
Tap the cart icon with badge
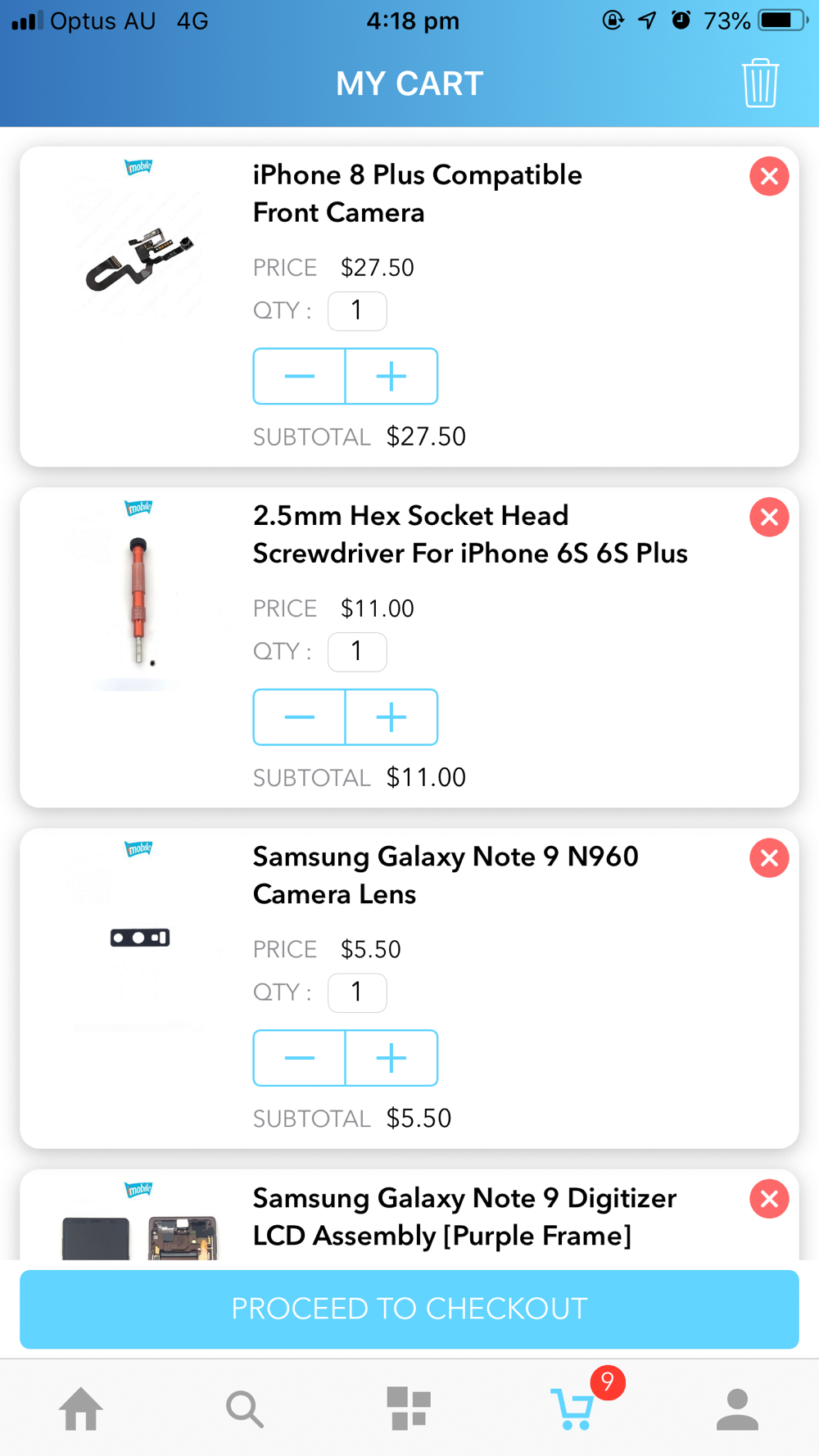click(574, 1409)
